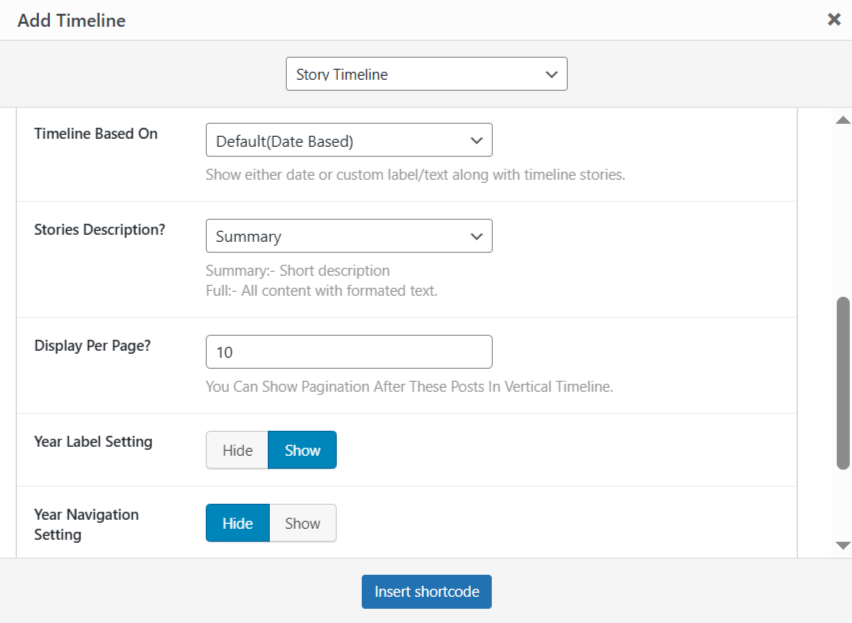Screen dimensions: 852x623
Task: Close the Add Timeline dialog
Action: tap(834, 19)
